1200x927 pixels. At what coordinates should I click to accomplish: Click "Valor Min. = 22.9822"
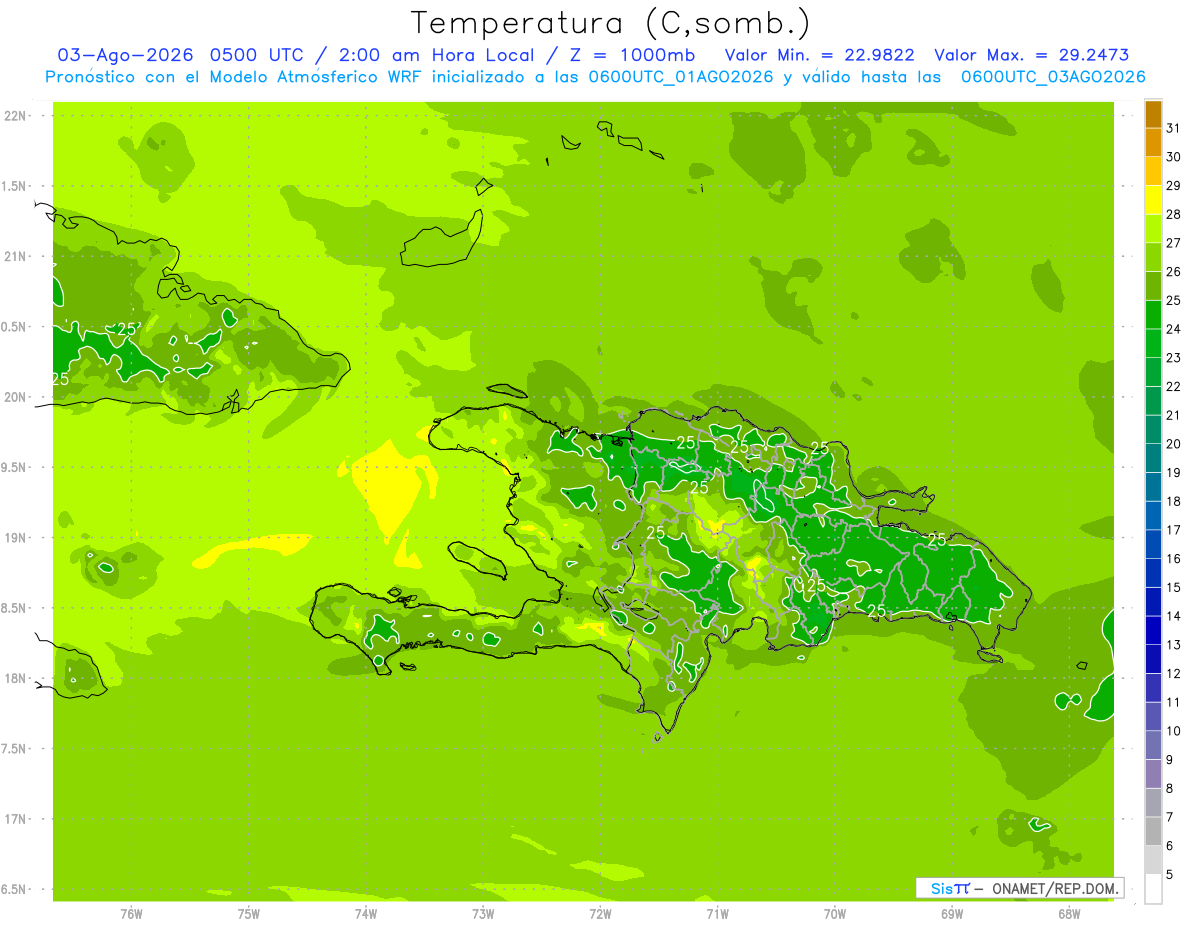819,55
